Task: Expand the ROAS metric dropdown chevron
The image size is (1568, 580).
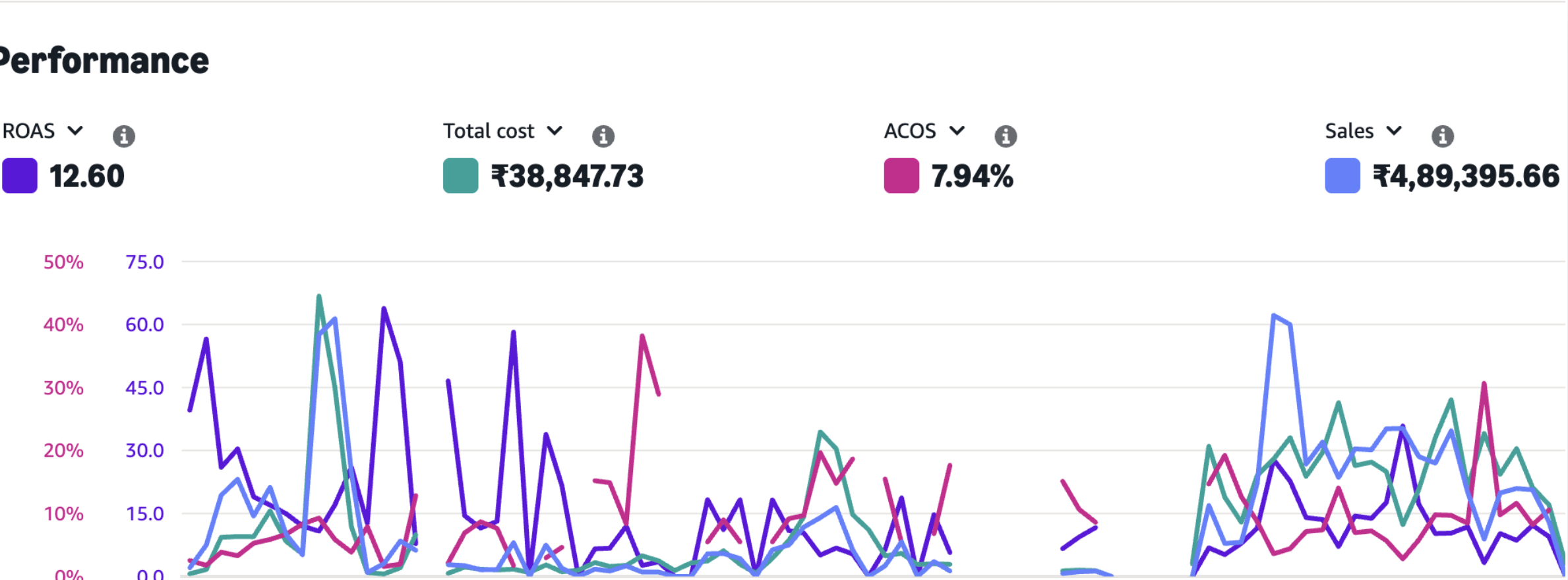Action: 76,130
